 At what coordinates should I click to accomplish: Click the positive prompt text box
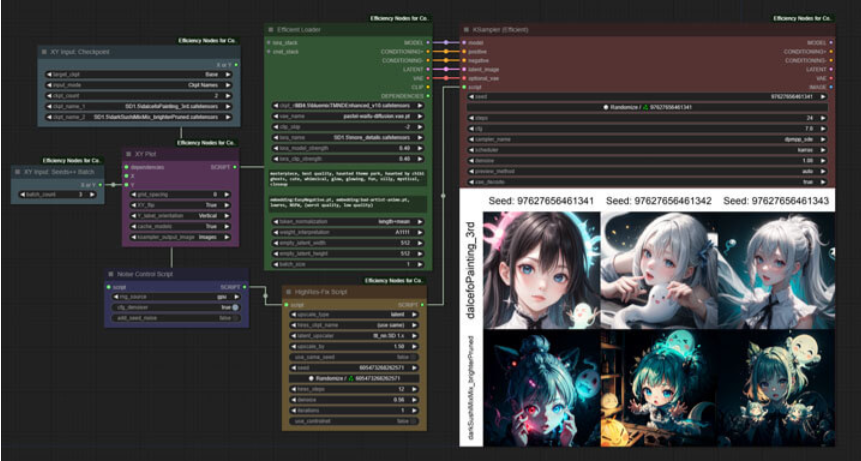click(x=348, y=178)
